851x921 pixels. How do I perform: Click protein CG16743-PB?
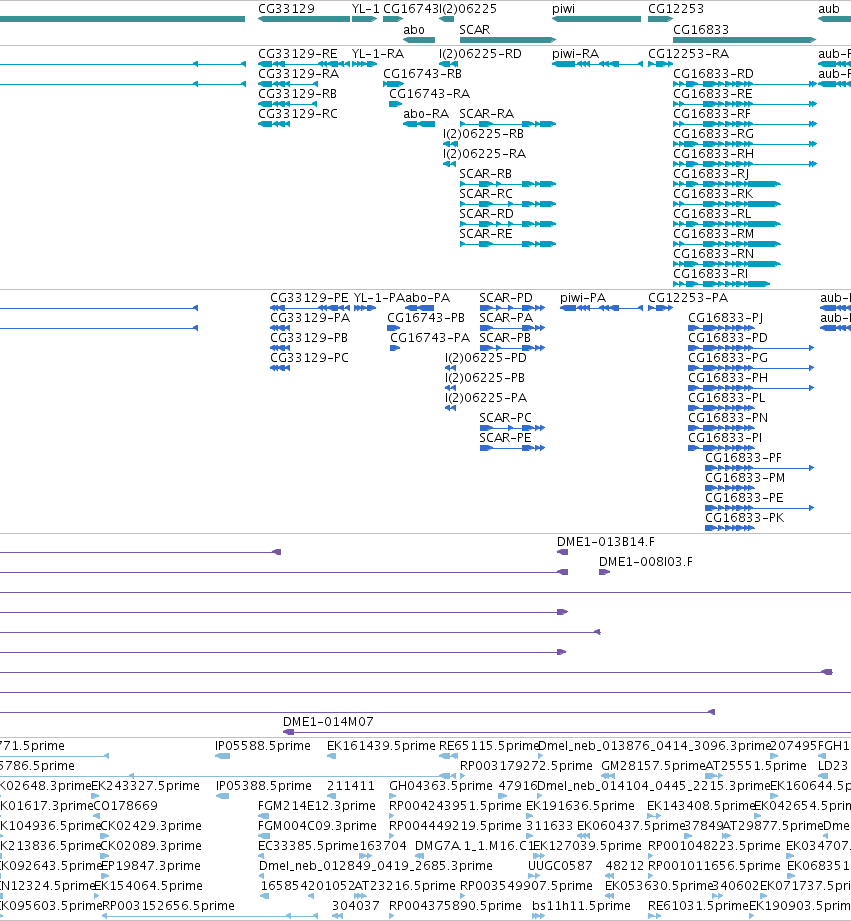point(426,318)
